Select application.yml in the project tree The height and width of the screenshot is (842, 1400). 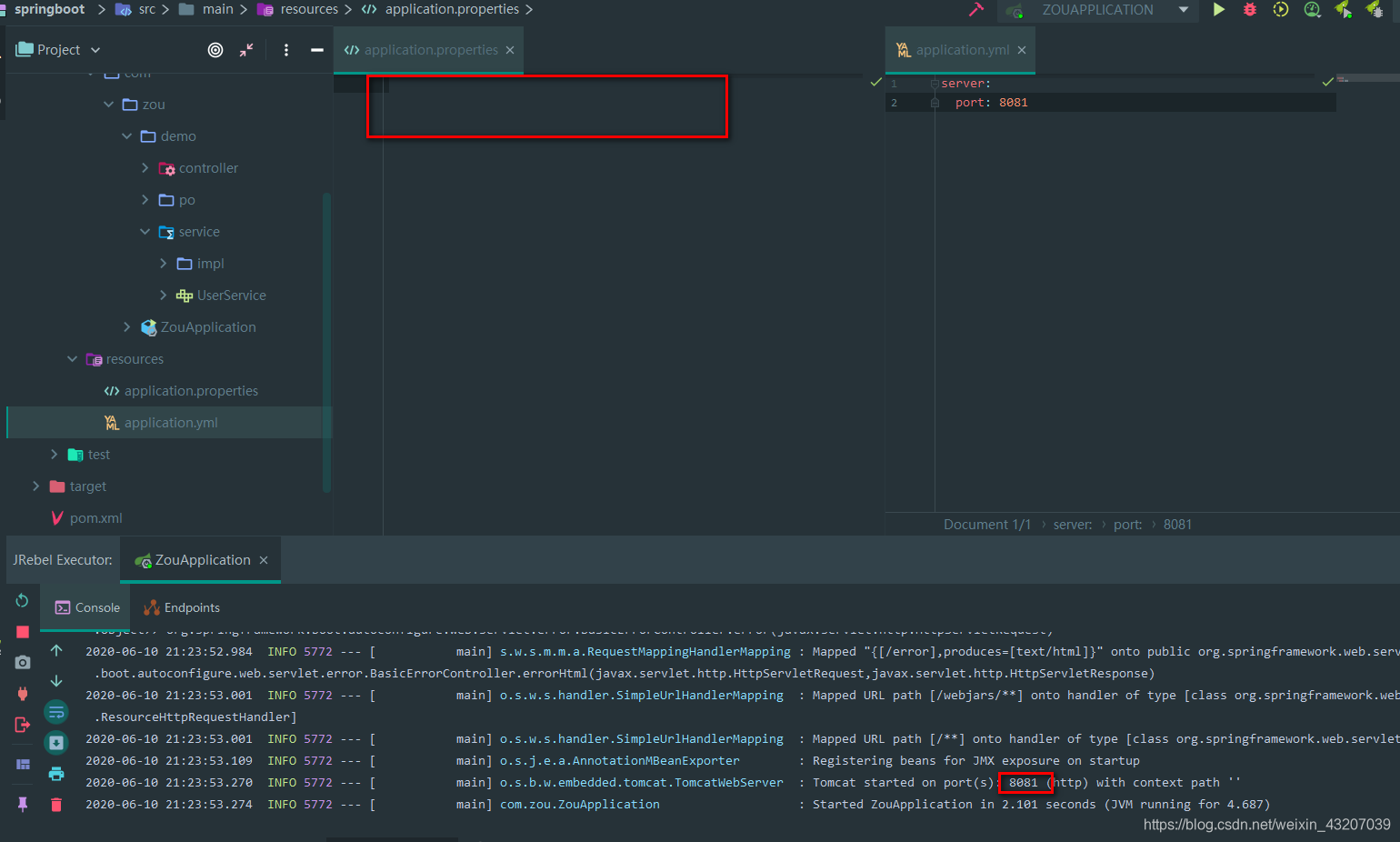[171, 423]
